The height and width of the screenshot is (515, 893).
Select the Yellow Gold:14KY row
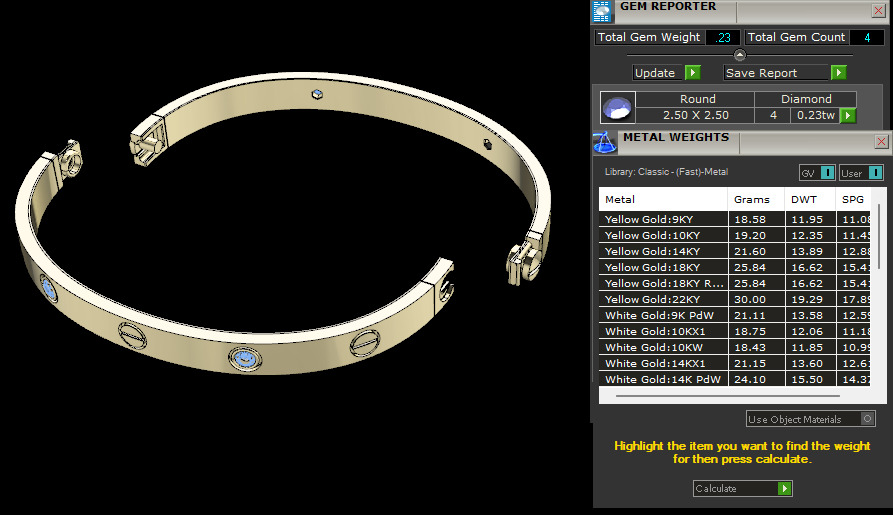click(x=735, y=251)
